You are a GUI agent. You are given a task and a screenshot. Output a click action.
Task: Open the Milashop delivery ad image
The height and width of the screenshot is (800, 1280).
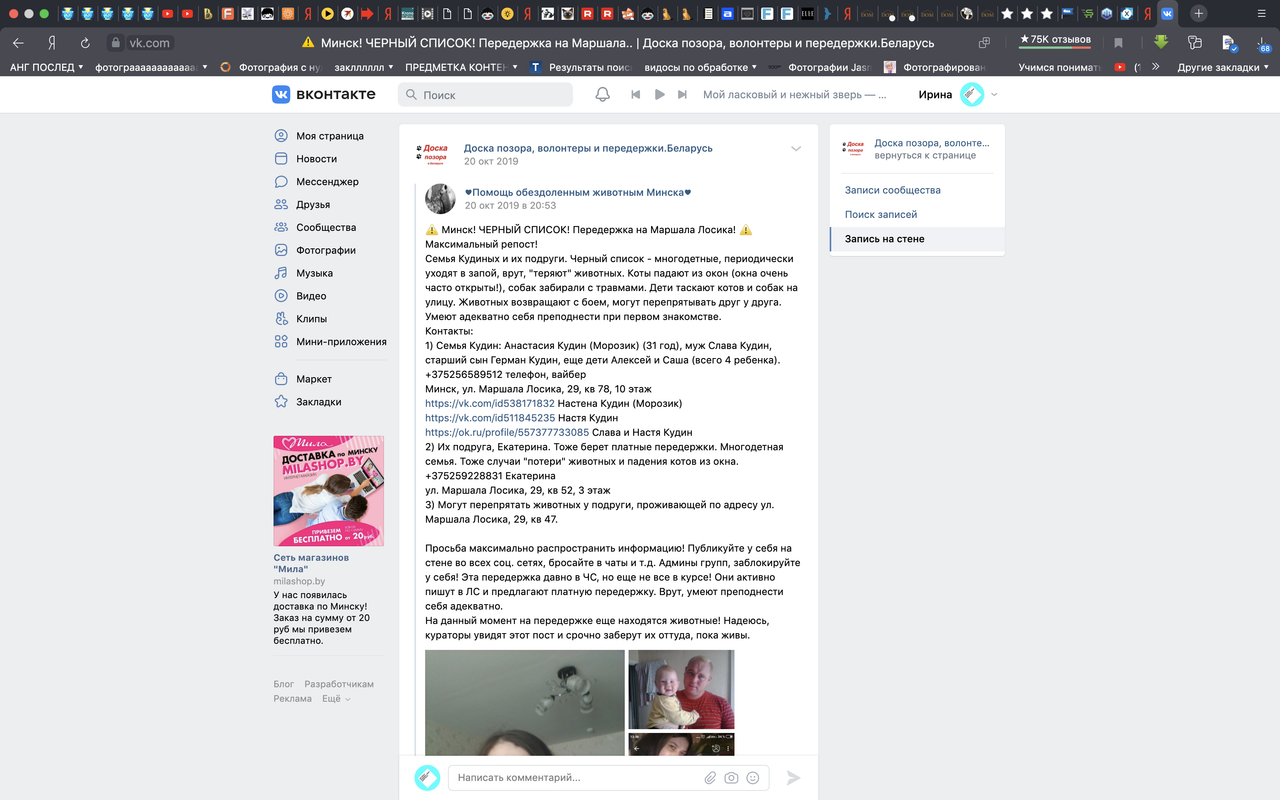[328, 490]
